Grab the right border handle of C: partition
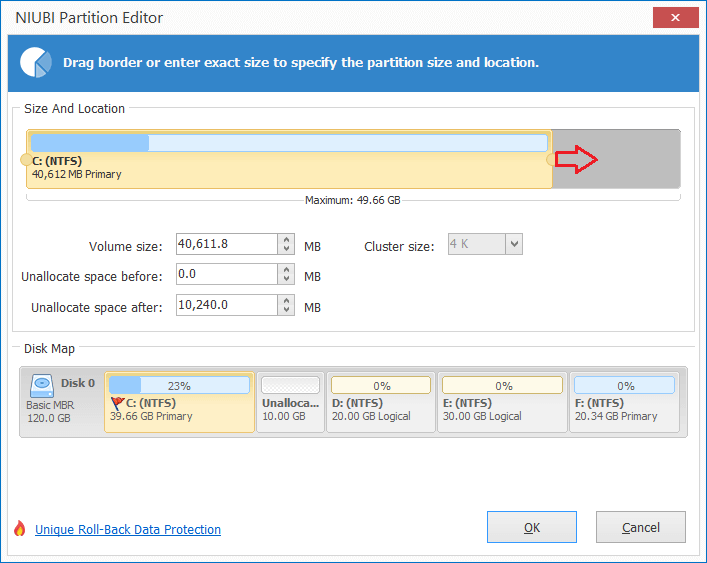The width and height of the screenshot is (707, 563). [551, 160]
